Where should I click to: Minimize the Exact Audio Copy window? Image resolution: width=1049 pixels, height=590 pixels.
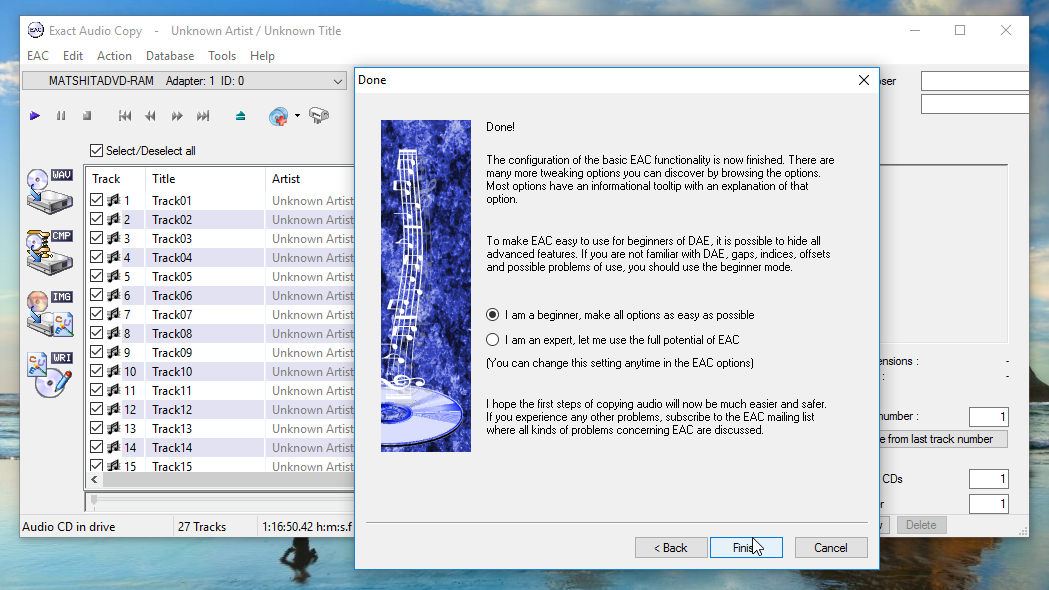(x=915, y=30)
